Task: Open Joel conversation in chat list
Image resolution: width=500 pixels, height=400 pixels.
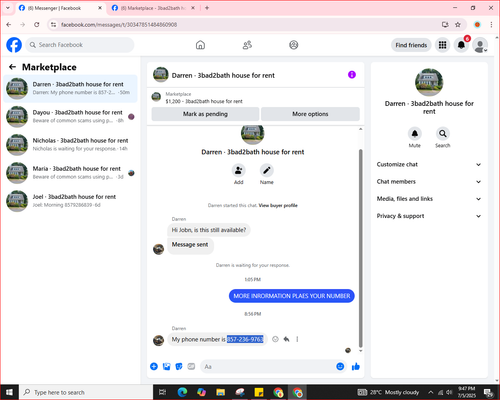Action: coord(70,201)
